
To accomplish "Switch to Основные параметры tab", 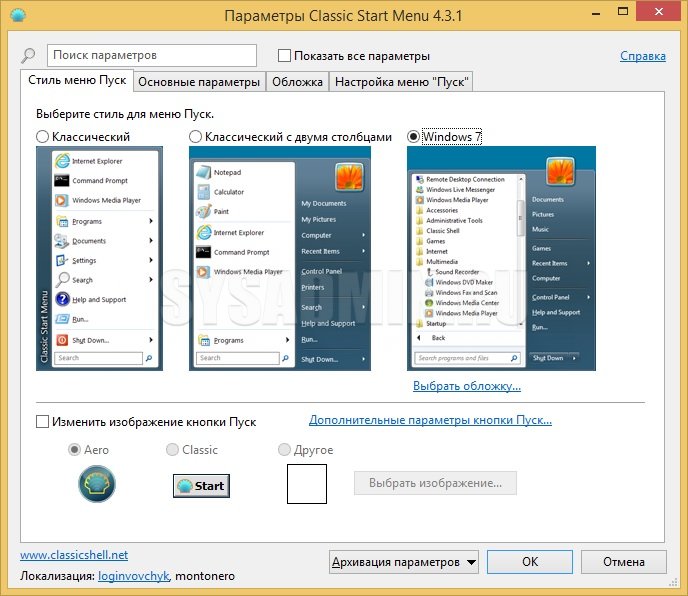I will (x=198, y=82).
